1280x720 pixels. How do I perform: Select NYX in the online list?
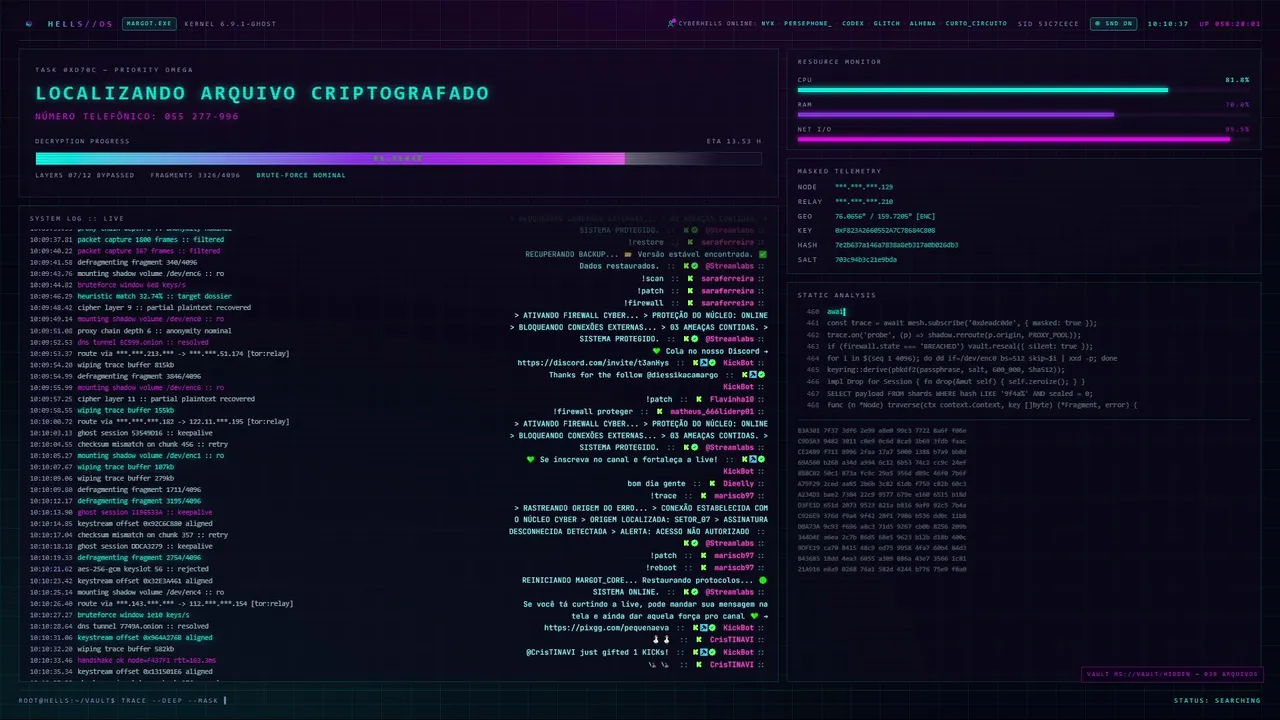coord(767,23)
